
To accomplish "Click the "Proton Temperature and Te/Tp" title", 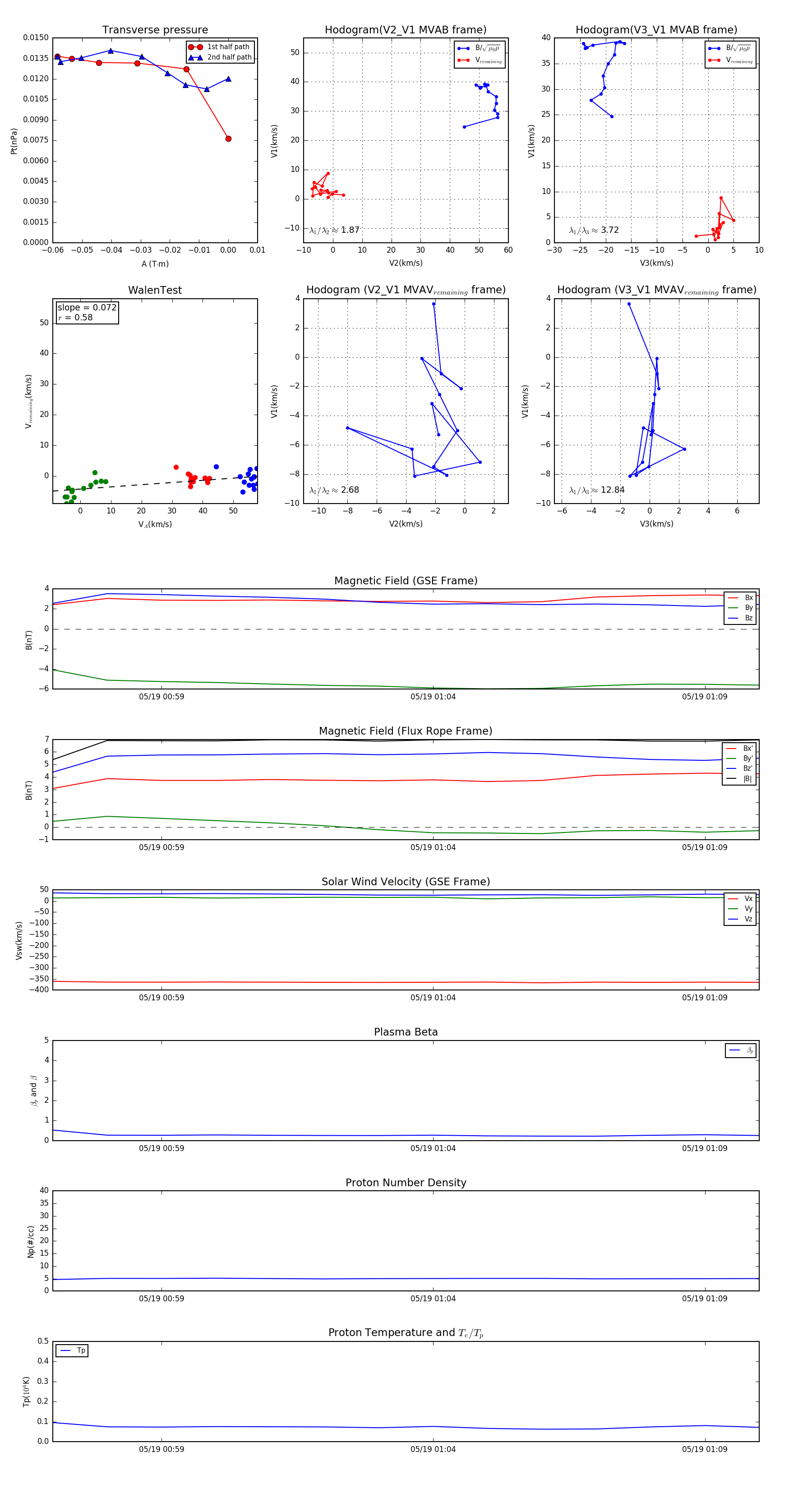I will (406, 1333).
